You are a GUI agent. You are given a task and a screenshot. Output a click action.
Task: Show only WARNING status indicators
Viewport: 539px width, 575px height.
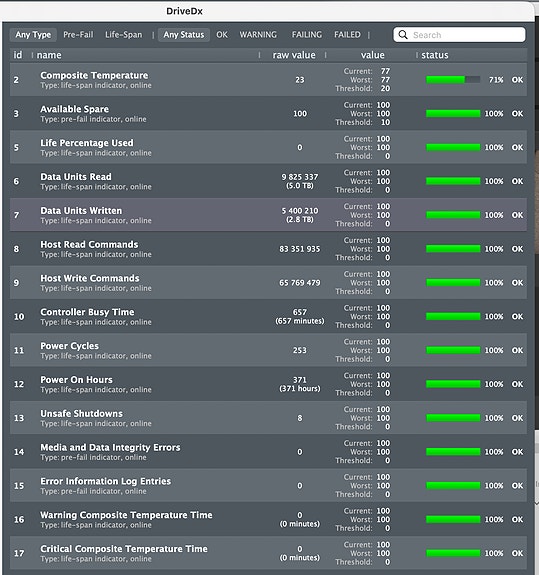(258, 35)
